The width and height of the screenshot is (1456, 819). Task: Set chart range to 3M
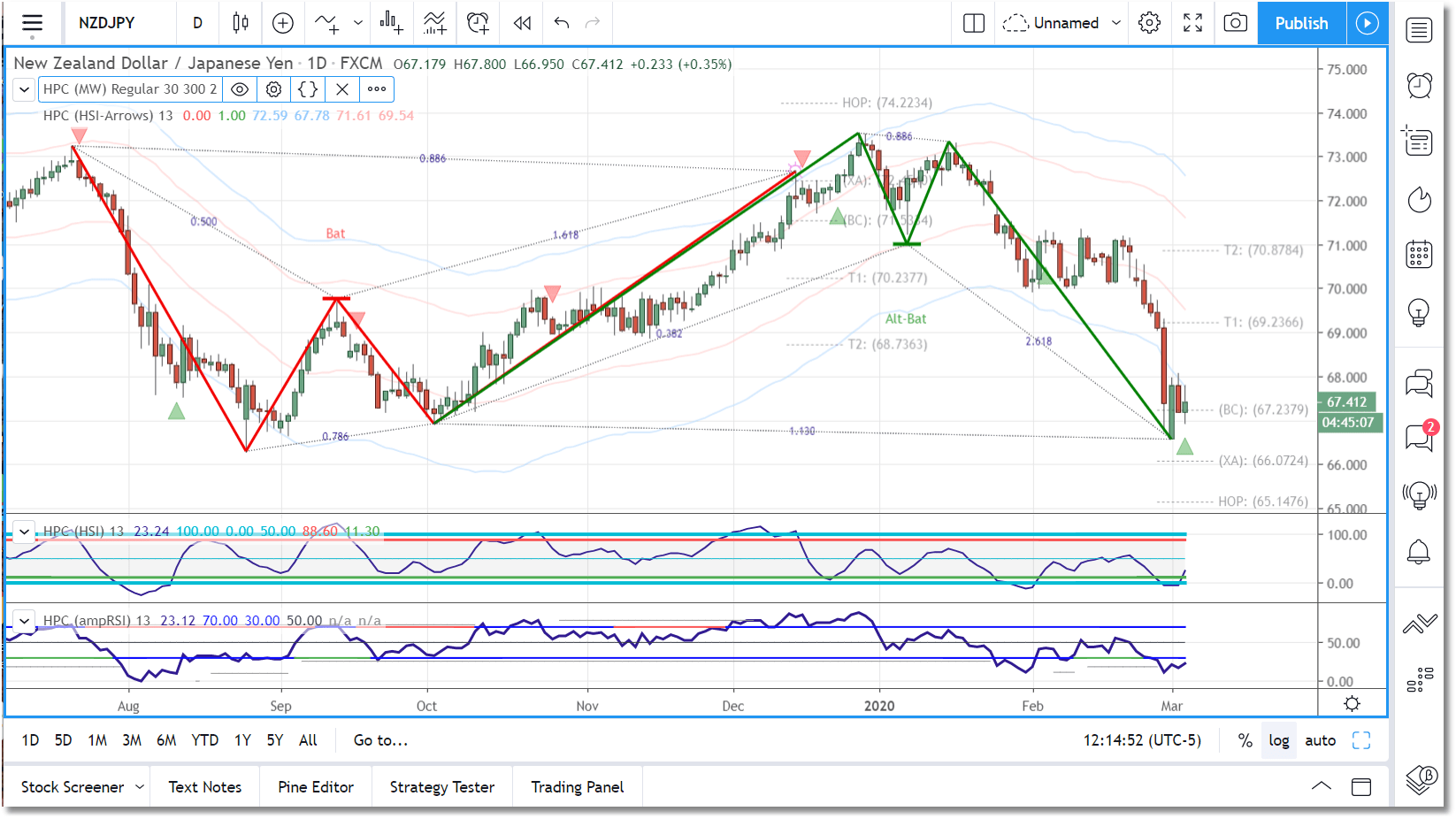pyautogui.click(x=132, y=741)
